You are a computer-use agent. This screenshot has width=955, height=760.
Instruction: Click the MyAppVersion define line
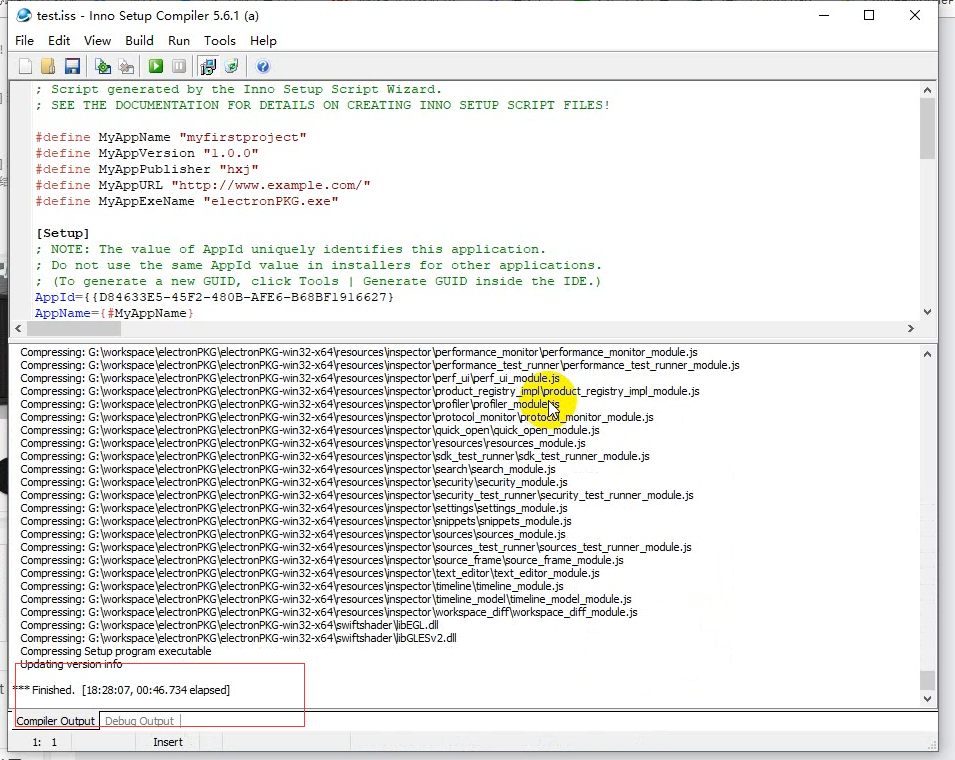click(x=147, y=153)
